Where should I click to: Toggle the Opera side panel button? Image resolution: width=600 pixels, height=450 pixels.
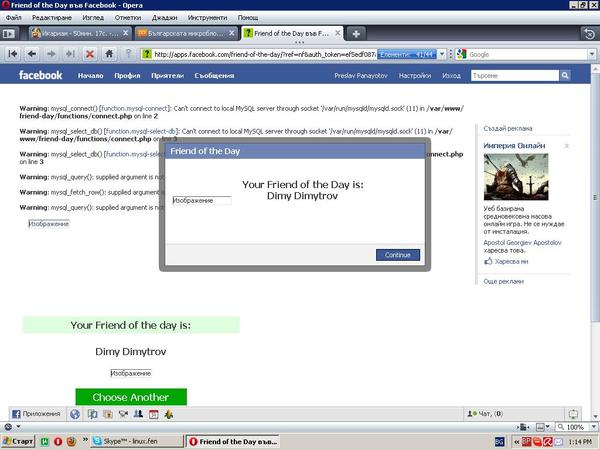pyautogui.click(x=8, y=34)
